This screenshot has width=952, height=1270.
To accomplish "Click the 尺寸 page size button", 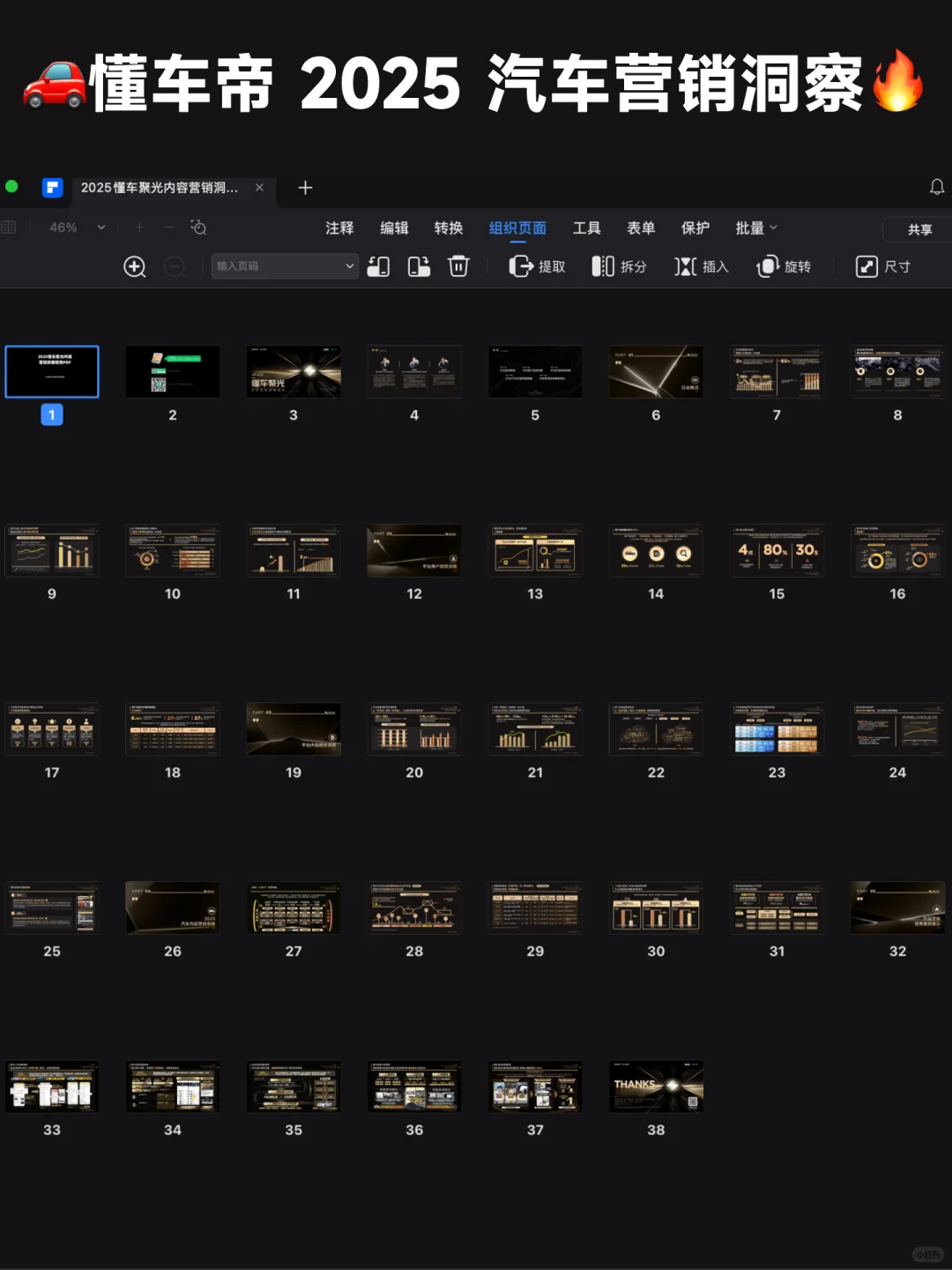I will tap(883, 266).
